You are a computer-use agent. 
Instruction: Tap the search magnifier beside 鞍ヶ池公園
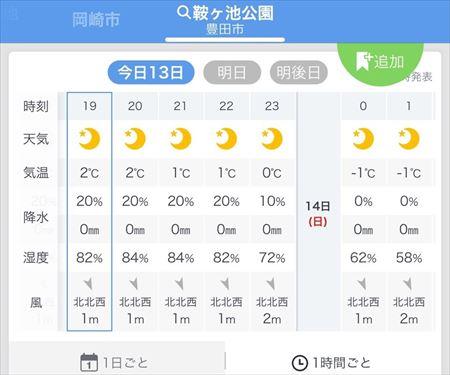click(183, 12)
